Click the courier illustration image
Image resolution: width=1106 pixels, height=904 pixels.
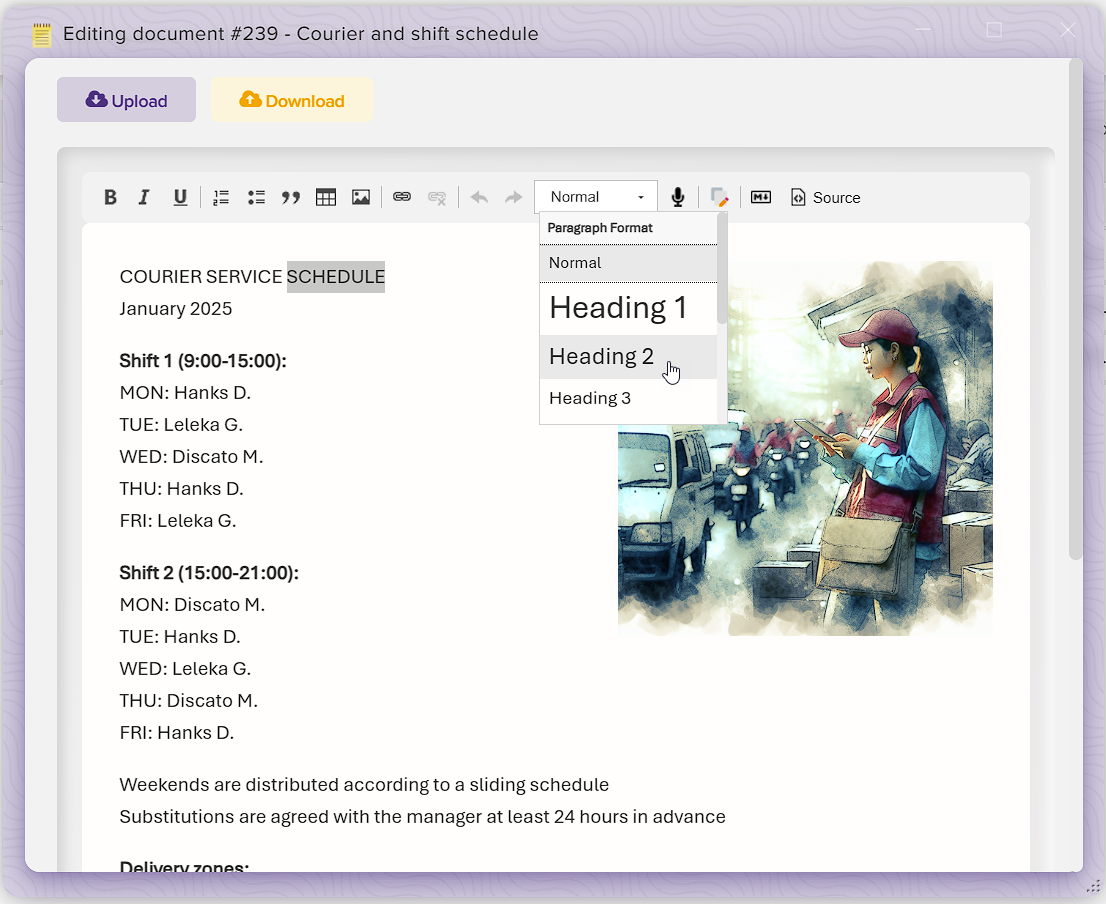pyautogui.click(x=805, y=448)
